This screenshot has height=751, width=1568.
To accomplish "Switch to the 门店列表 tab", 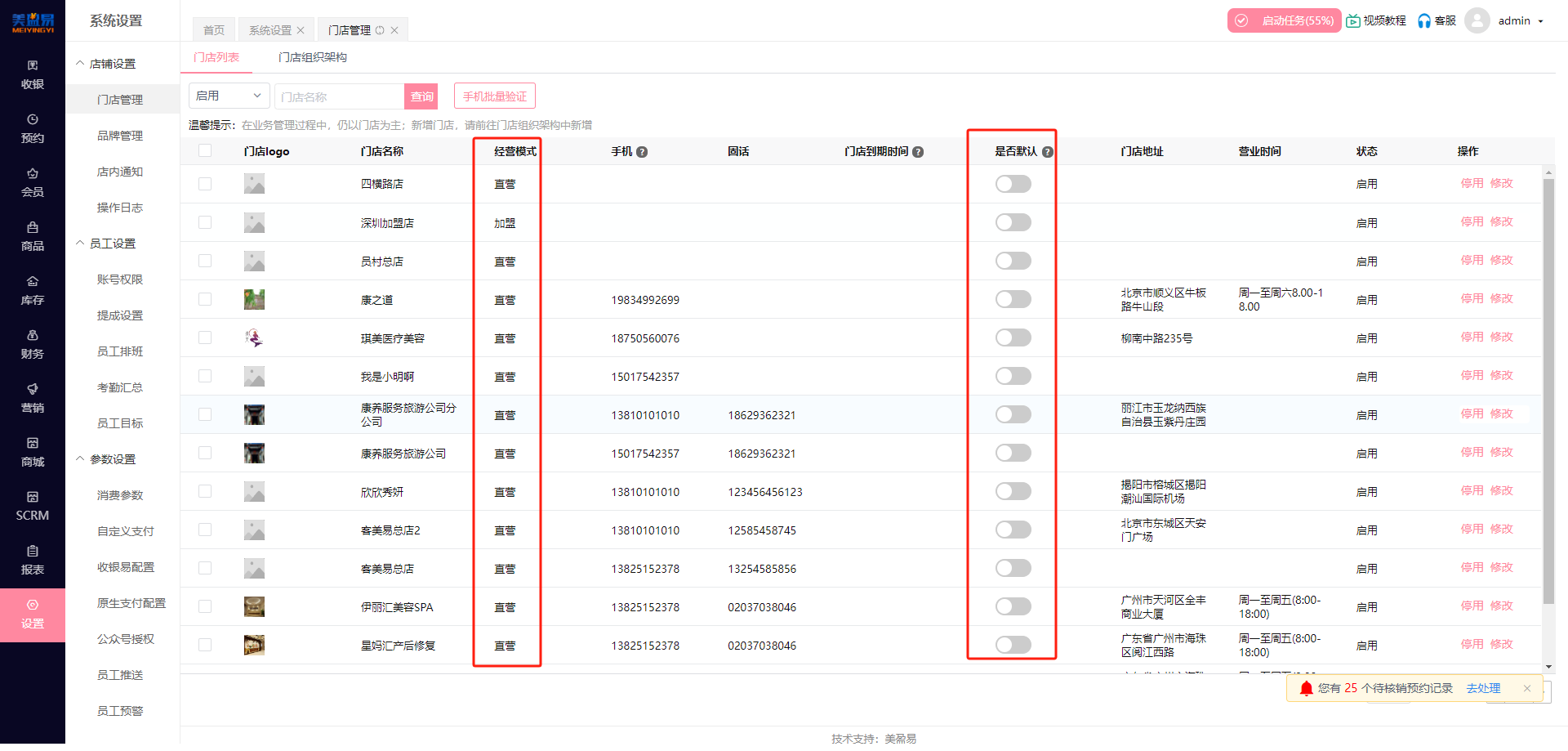I will pos(216,57).
